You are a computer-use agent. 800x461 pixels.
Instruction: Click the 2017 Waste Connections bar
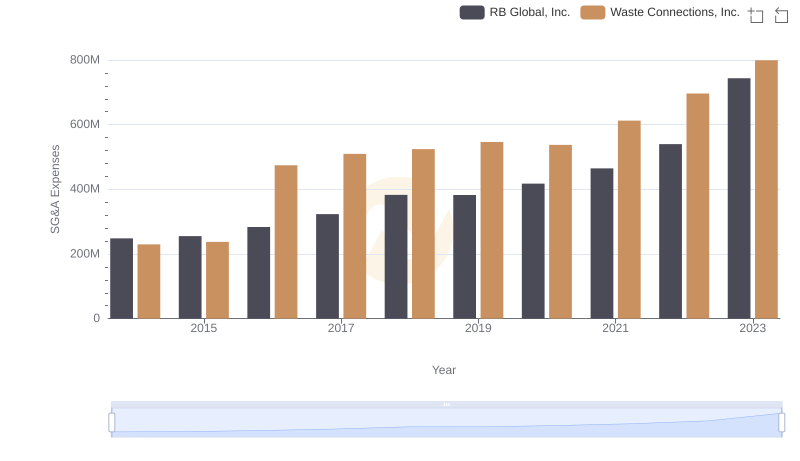[355, 236]
